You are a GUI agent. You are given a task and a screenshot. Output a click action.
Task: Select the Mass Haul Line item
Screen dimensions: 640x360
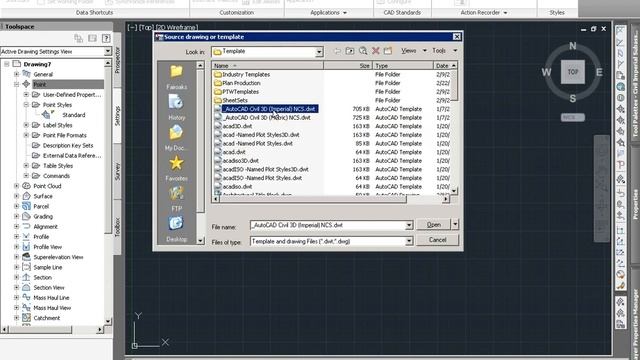tap(51, 298)
